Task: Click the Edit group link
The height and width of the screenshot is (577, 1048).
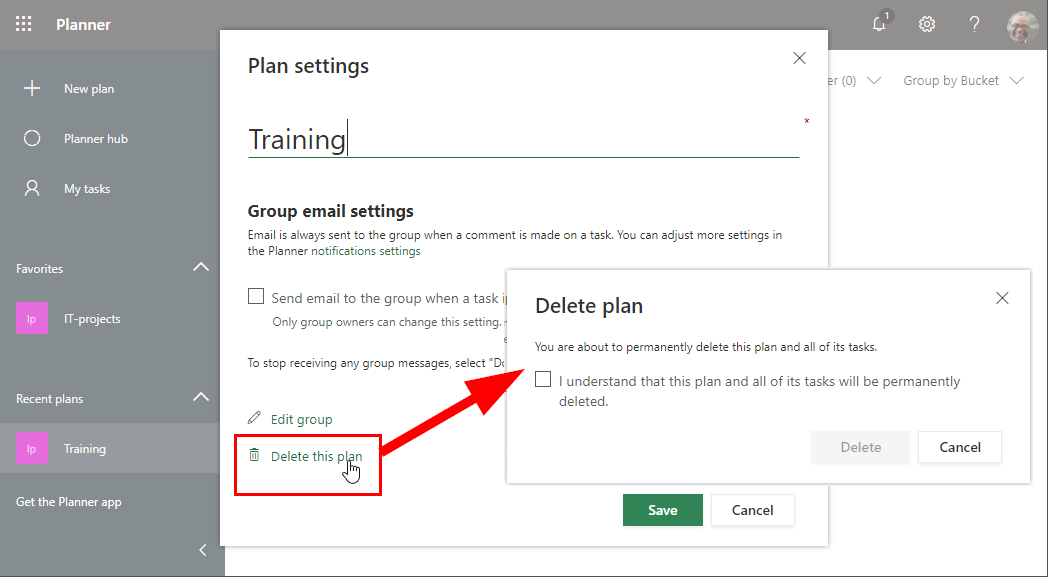Action: click(x=301, y=419)
